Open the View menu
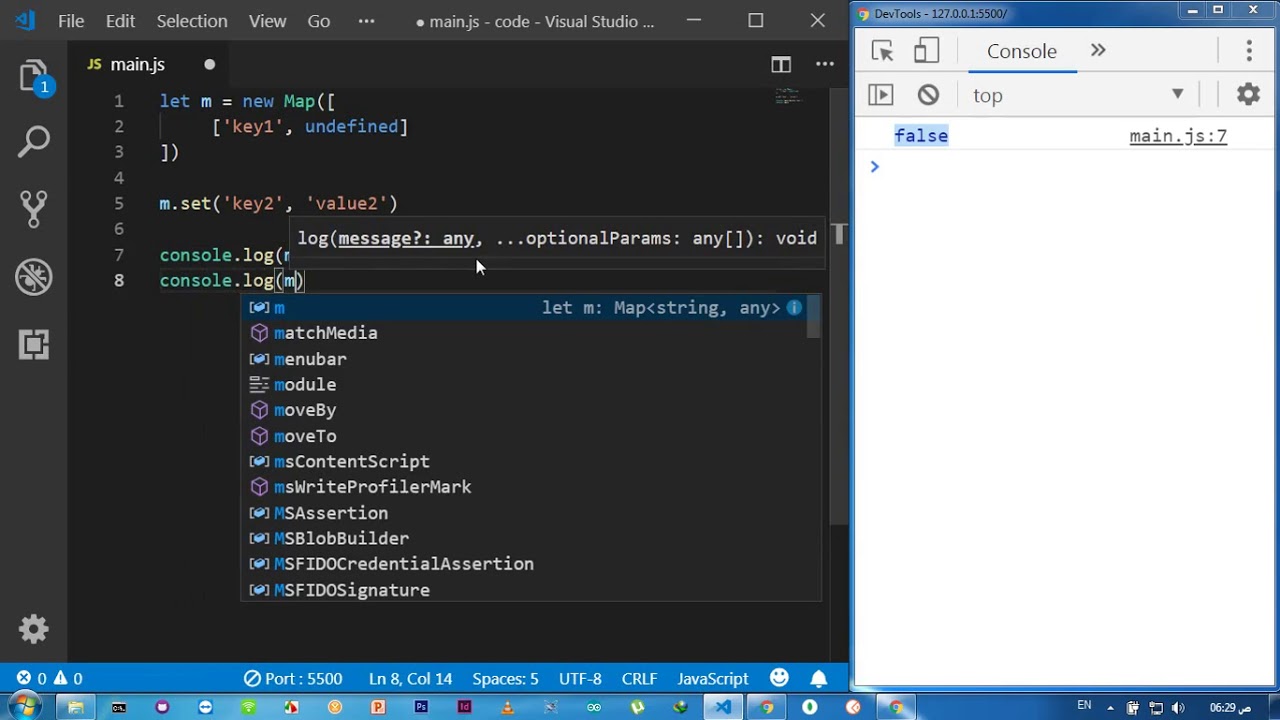 pyautogui.click(x=267, y=21)
